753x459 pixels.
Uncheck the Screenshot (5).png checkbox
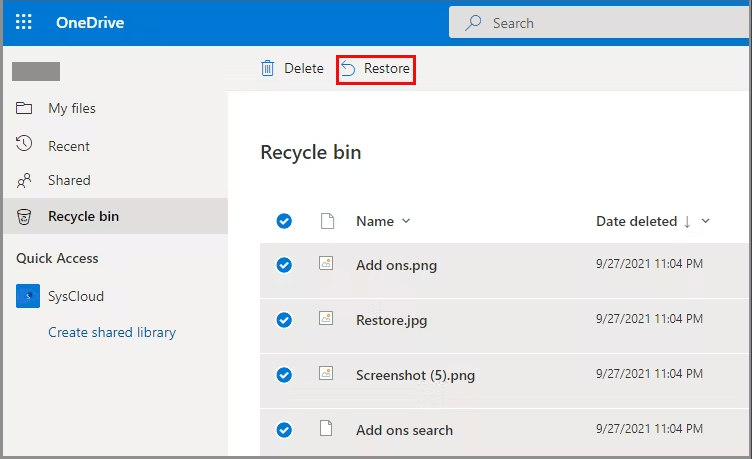[284, 375]
